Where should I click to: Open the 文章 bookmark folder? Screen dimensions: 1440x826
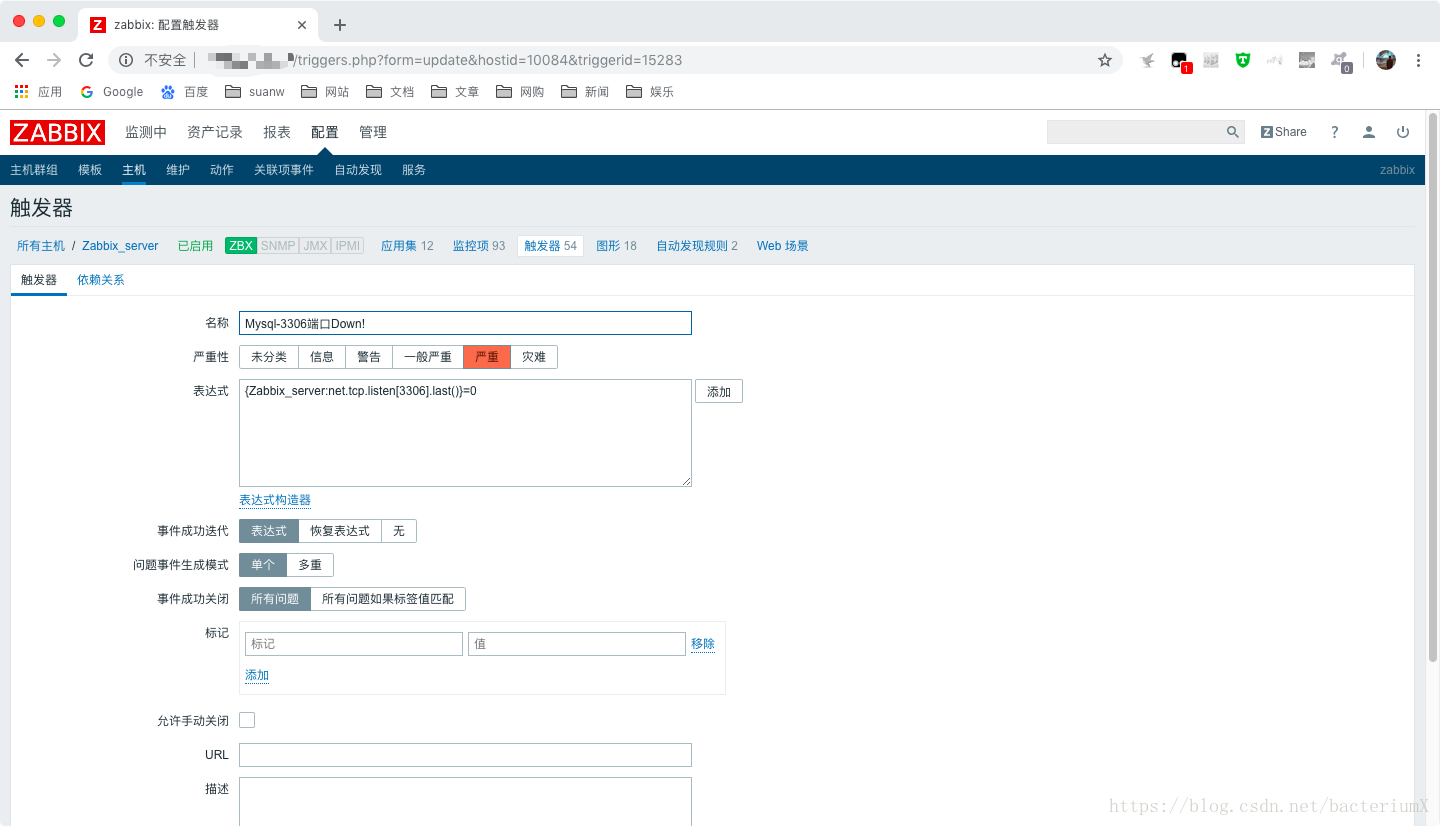455,91
